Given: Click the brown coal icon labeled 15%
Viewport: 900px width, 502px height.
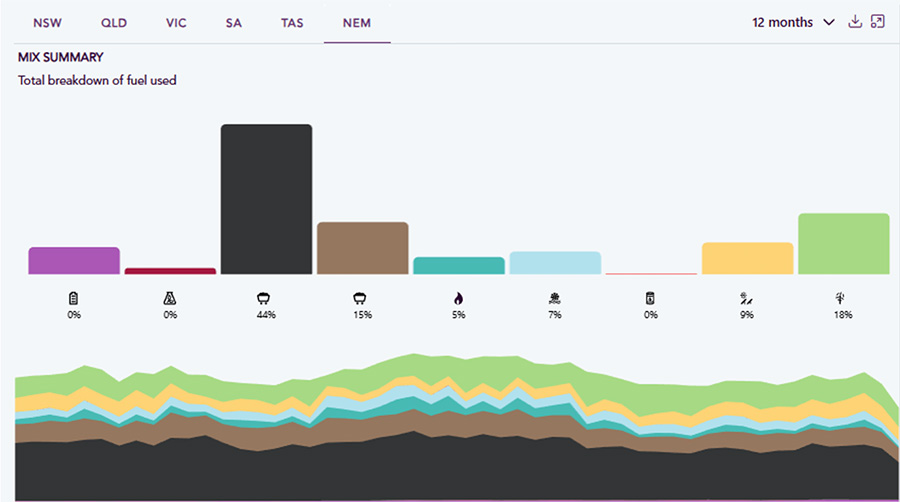Looking at the screenshot, I should pyautogui.click(x=362, y=298).
